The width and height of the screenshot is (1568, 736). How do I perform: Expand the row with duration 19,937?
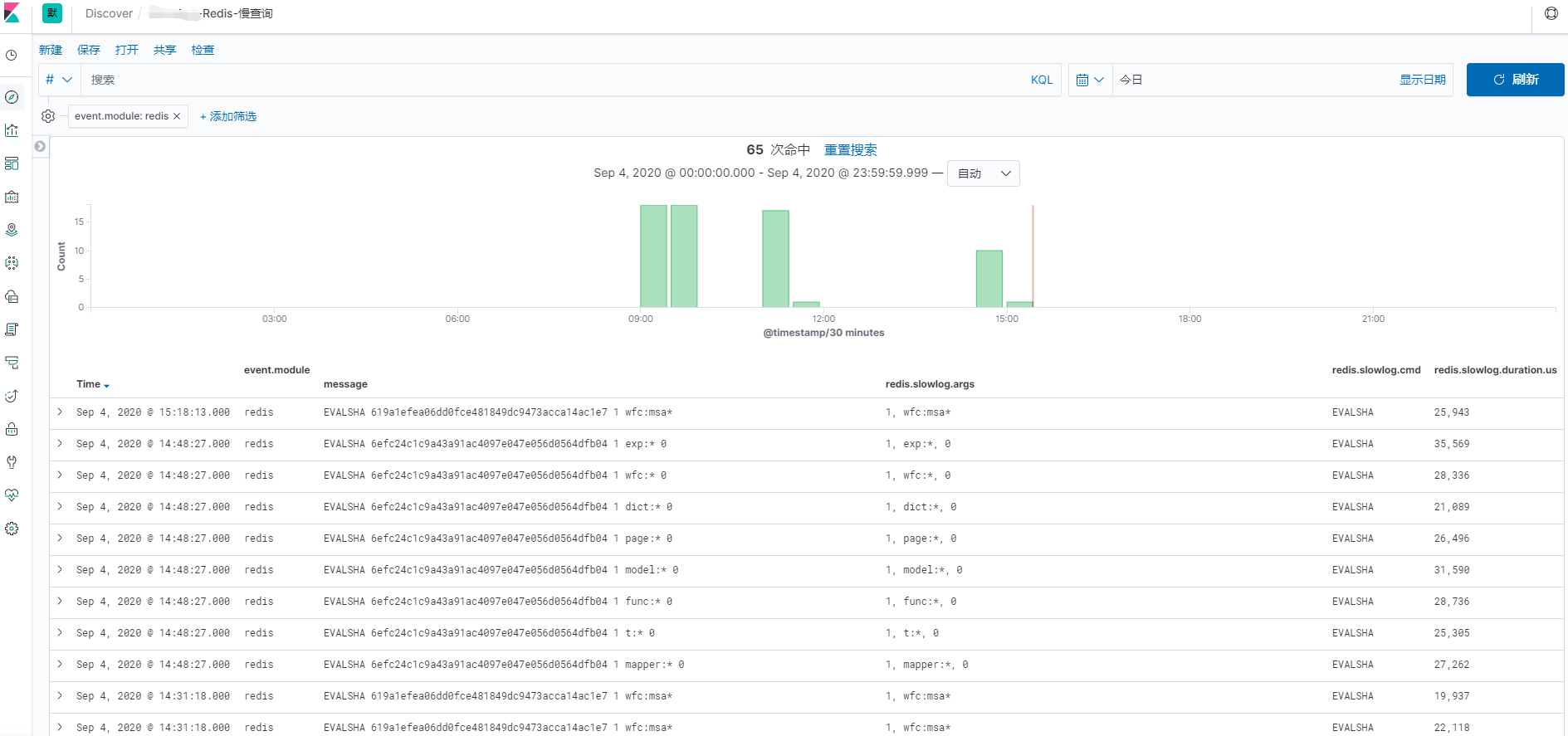pyautogui.click(x=60, y=695)
